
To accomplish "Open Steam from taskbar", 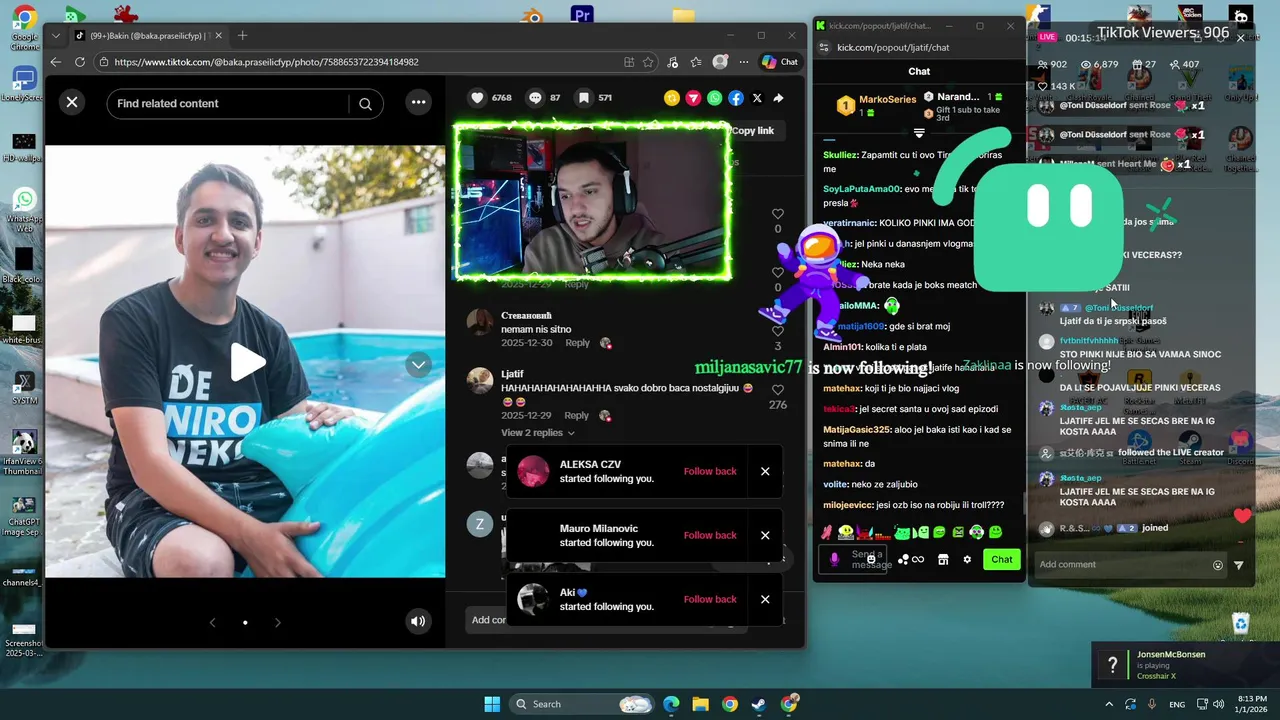I will click(x=759, y=704).
